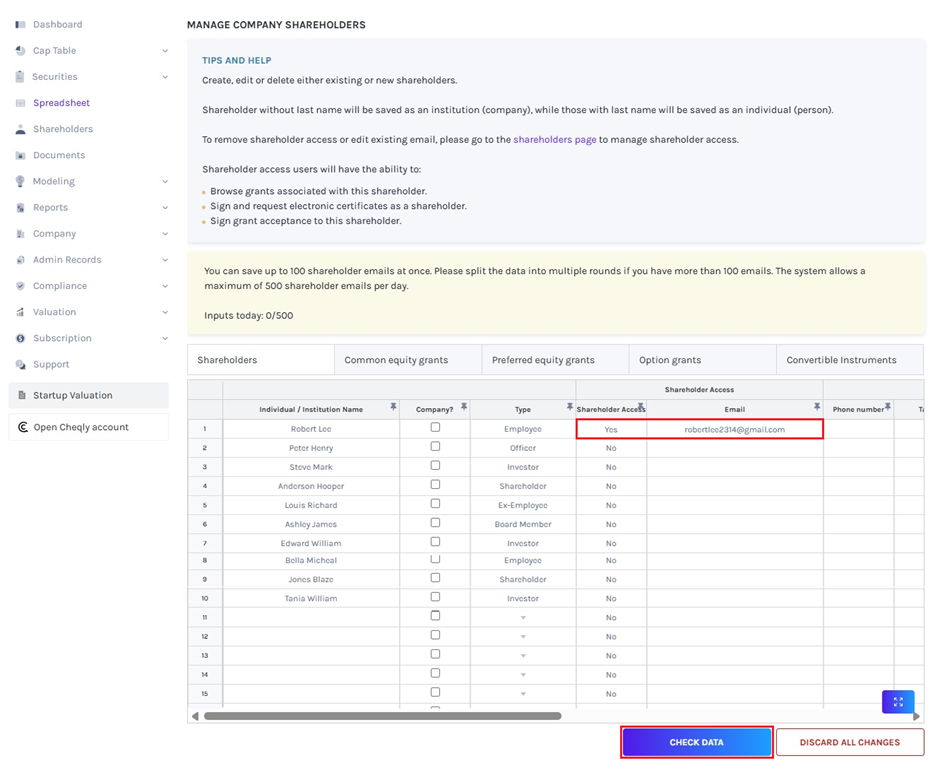Click the horizontal scrollbar under the spreadsheet

pos(382,716)
